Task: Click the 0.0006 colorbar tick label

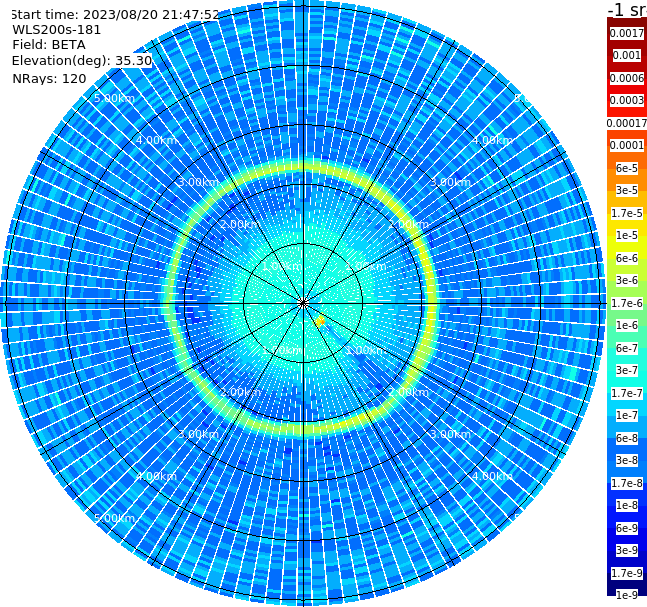Action: 627,78
